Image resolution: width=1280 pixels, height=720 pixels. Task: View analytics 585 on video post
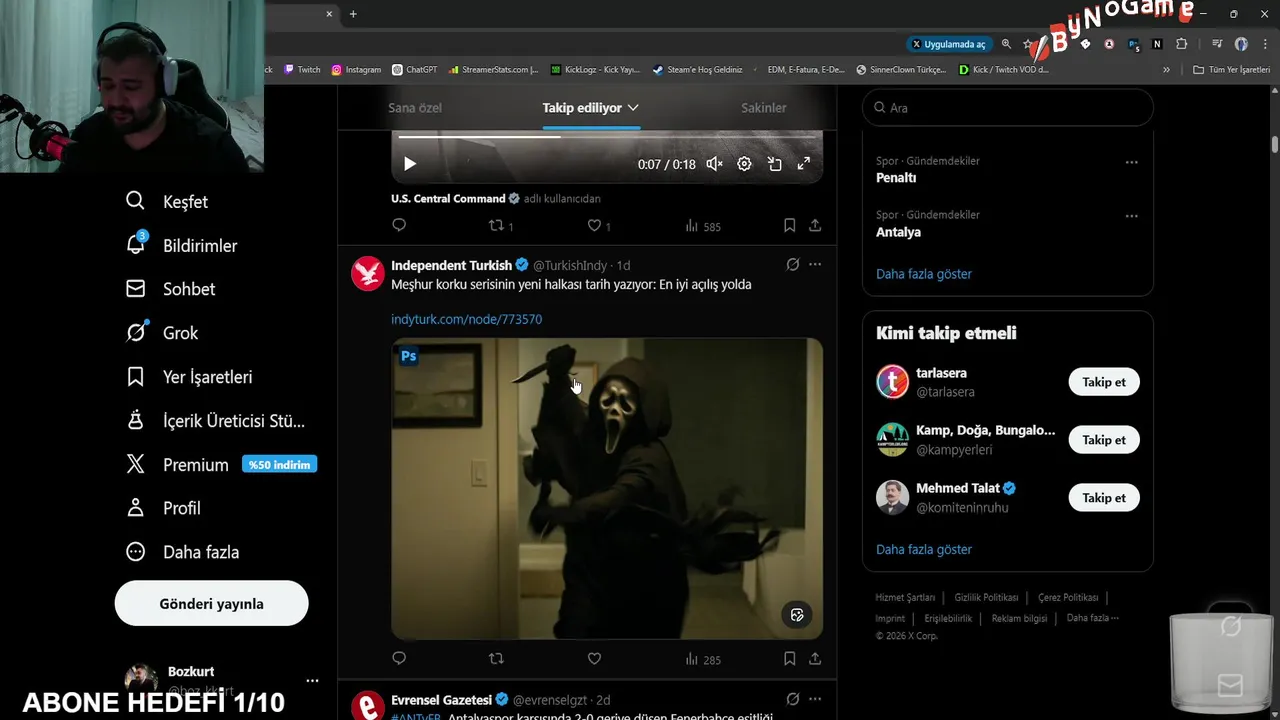(703, 226)
